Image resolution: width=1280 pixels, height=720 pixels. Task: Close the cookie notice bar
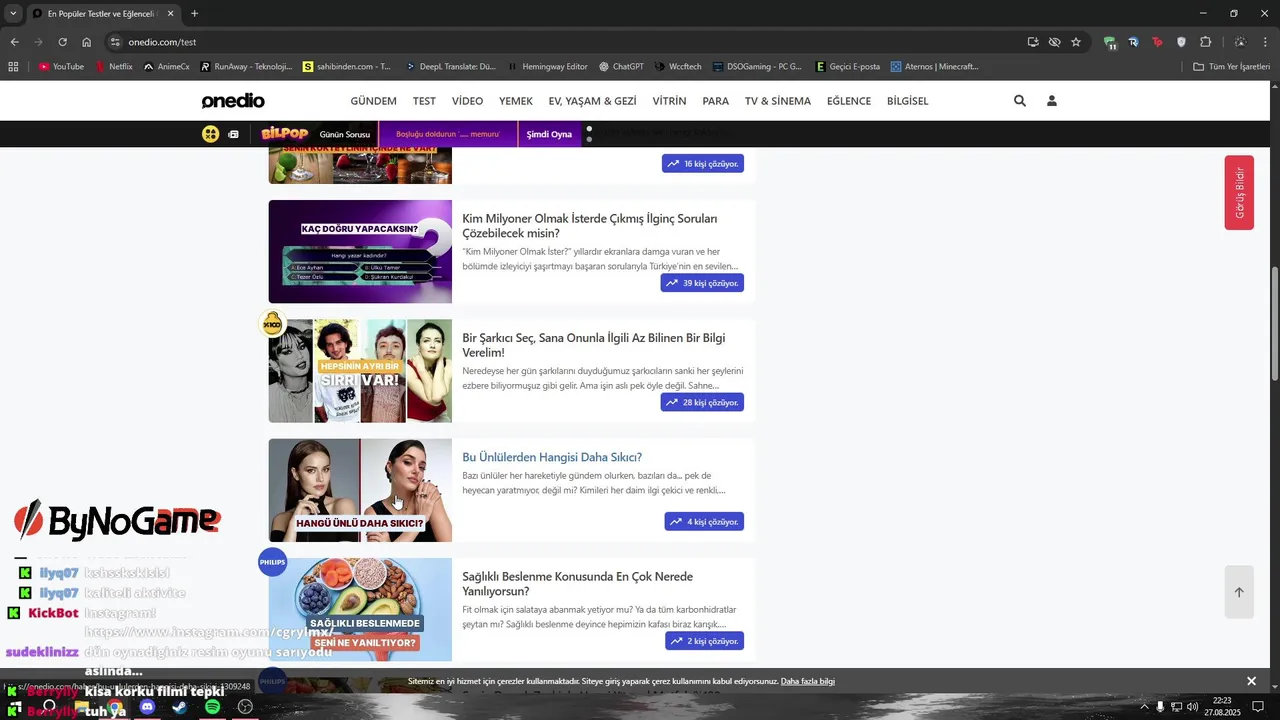click(1251, 681)
